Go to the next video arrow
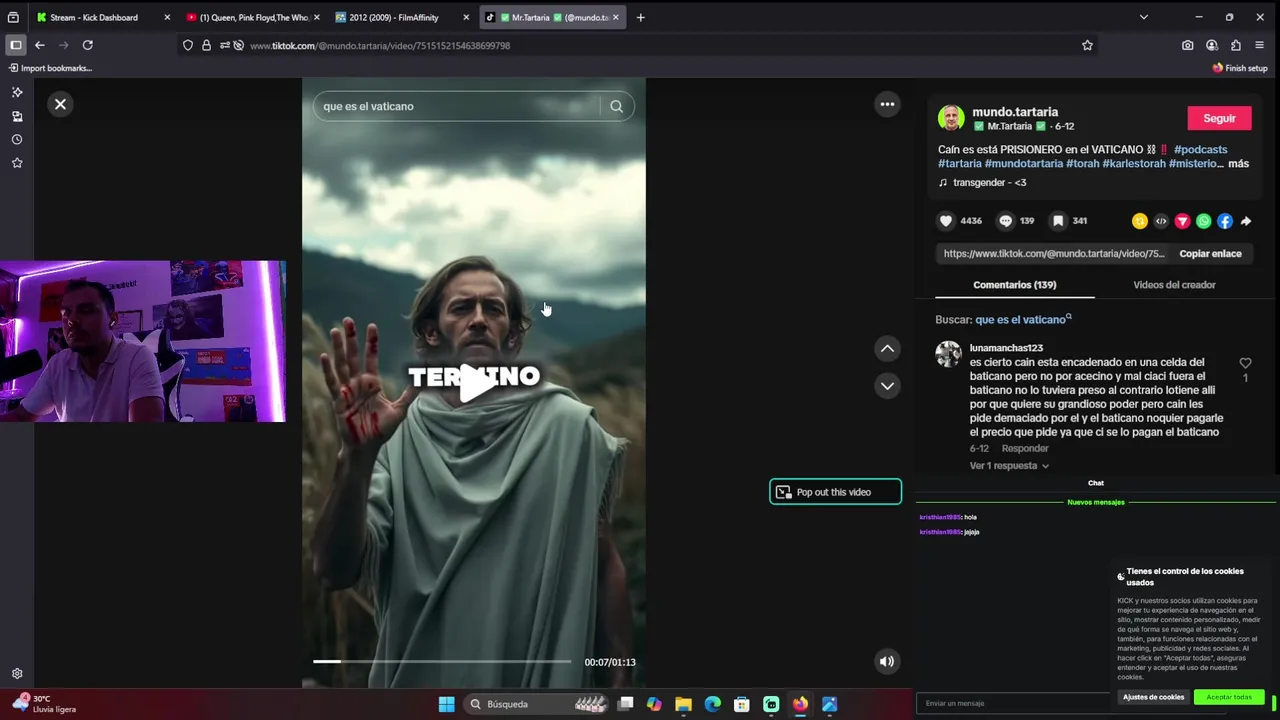The height and width of the screenshot is (720, 1280). click(x=887, y=386)
